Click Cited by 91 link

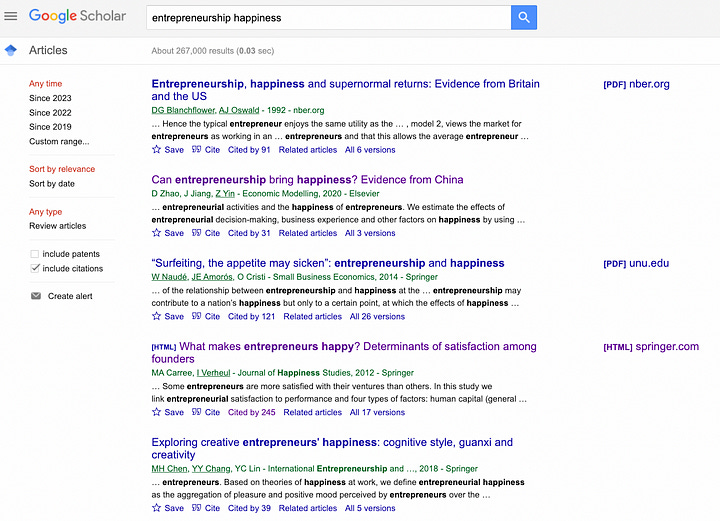(x=249, y=150)
